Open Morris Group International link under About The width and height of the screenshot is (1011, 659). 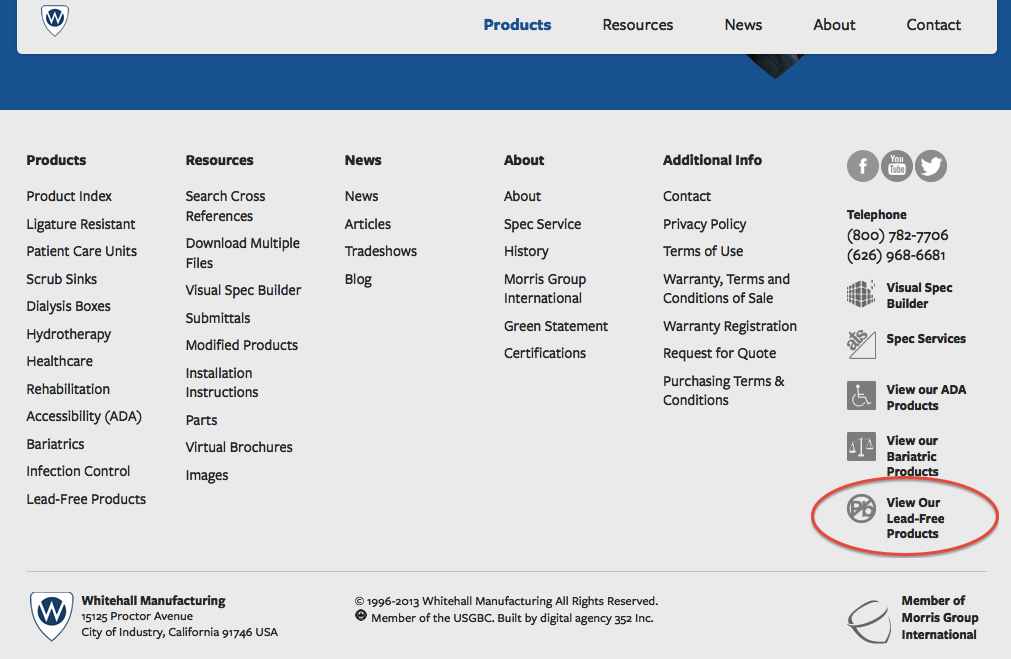[x=545, y=289]
